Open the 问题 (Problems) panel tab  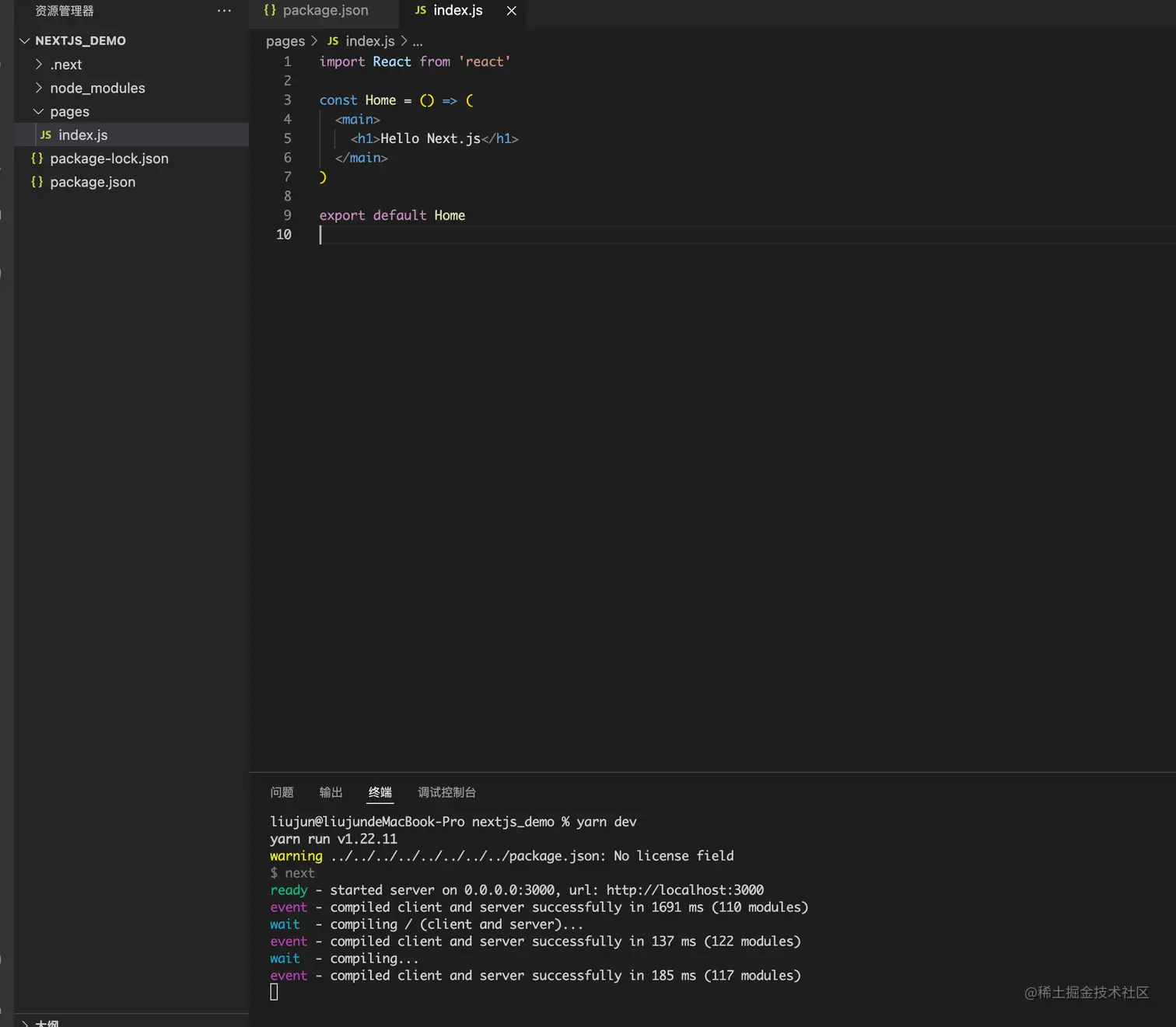(x=282, y=792)
